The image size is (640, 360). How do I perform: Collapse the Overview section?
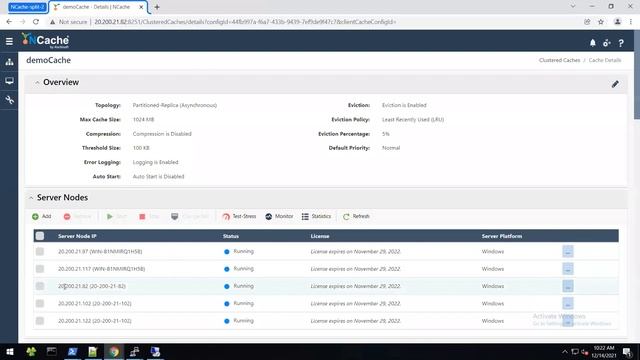pos(37,82)
